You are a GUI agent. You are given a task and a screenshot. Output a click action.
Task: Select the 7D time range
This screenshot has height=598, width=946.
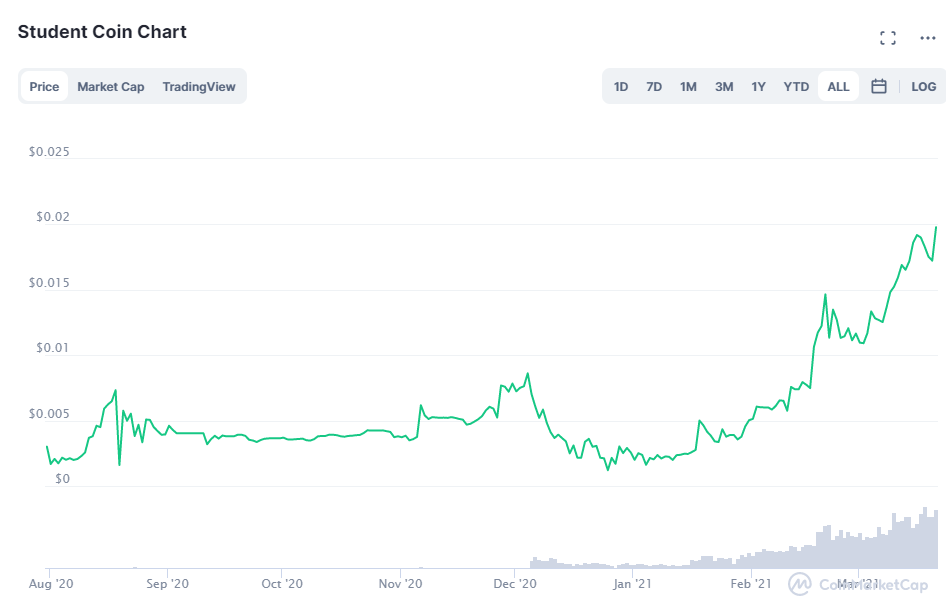(x=654, y=86)
